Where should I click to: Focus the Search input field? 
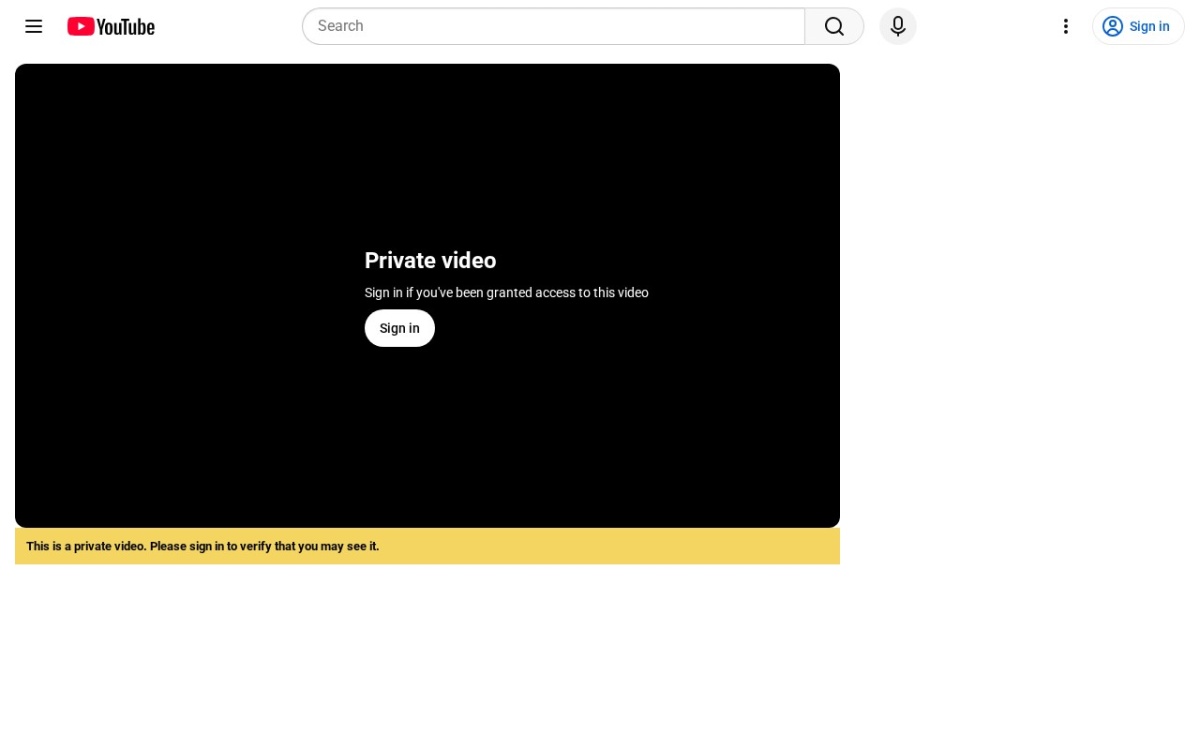point(553,26)
